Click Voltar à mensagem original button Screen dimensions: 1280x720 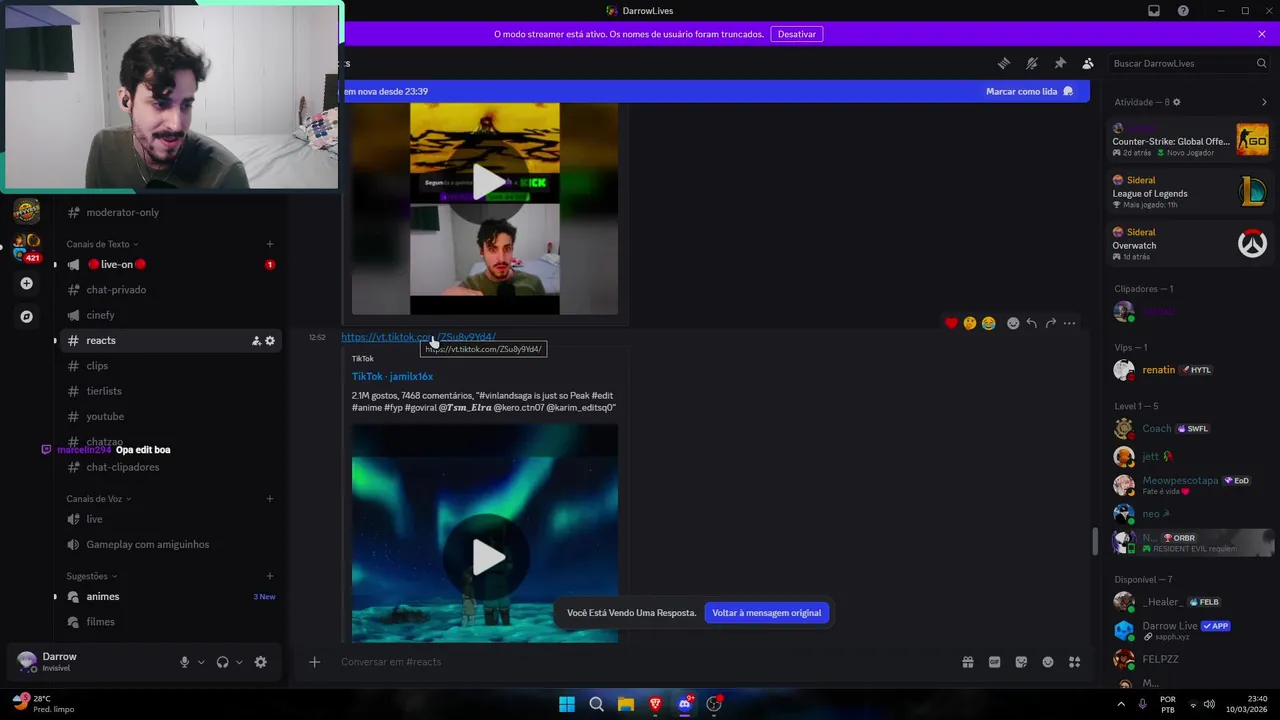point(767,613)
